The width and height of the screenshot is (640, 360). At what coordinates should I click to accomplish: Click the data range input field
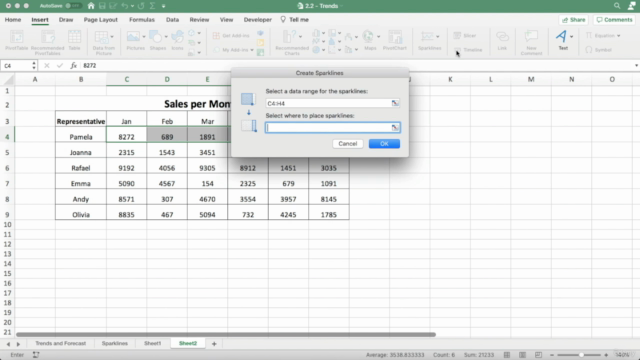[332, 103]
